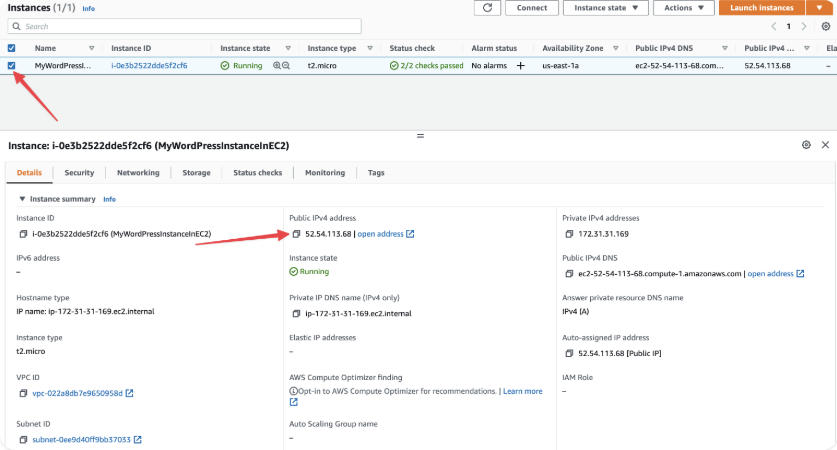This screenshot has width=837, height=450.
Task: Copy the Instance ID in summary
Action: pos(23,234)
